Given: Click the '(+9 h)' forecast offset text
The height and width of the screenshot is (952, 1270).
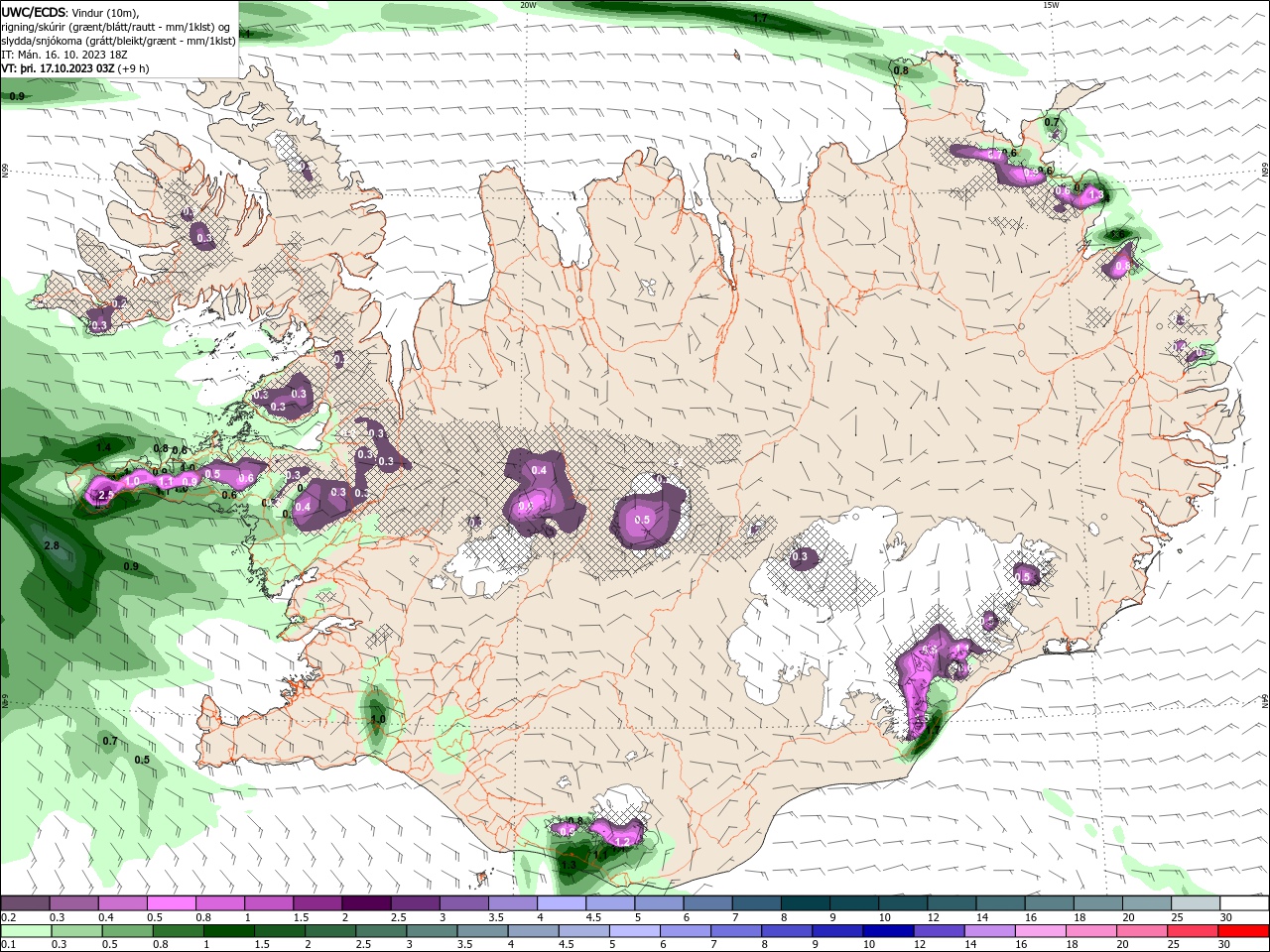Looking at the screenshot, I should 133,68.
